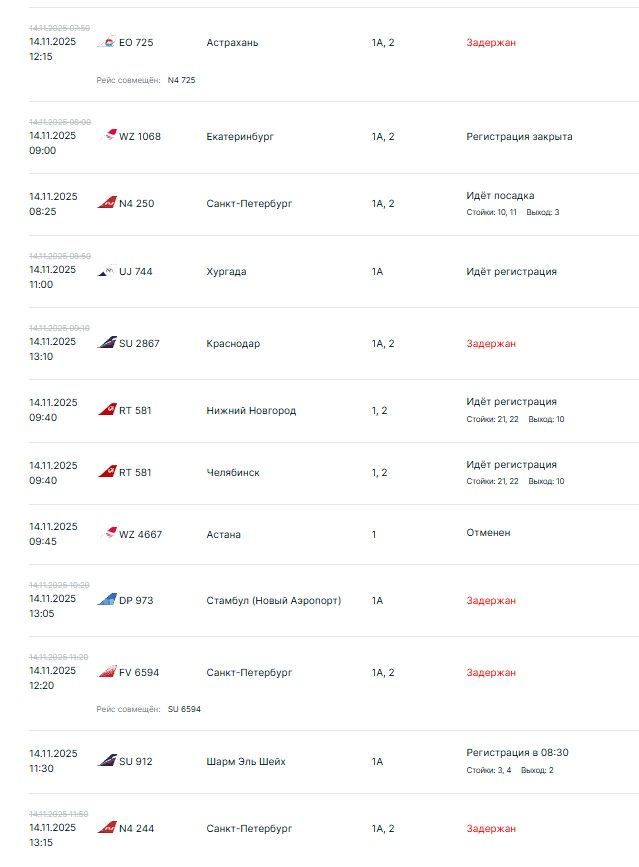The width and height of the screenshot is (639, 867).
Task: Click the airline logo beside WZ 4667
Action: pos(110,533)
